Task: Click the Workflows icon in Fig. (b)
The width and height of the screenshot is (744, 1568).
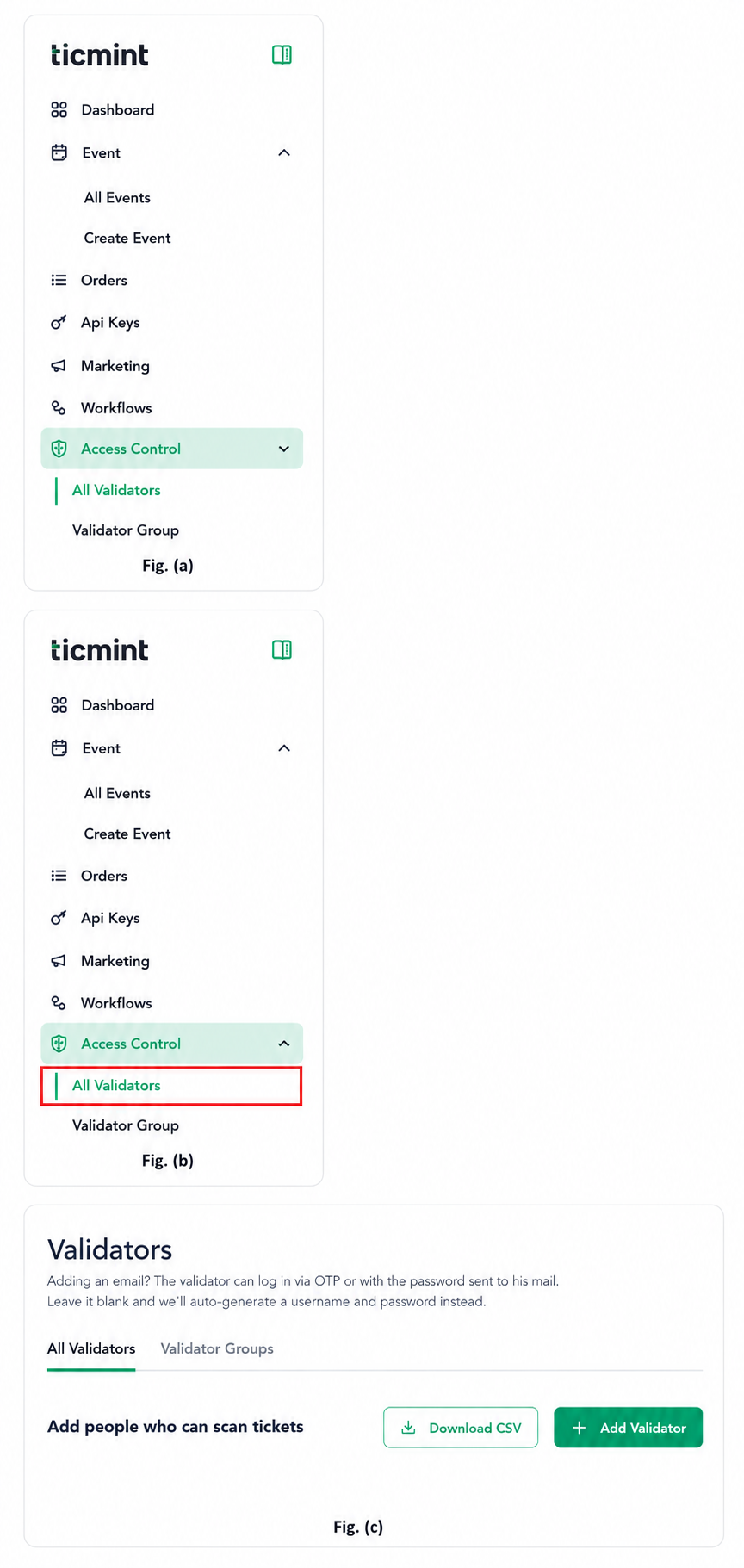Action: pyautogui.click(x=59, y=1003)
